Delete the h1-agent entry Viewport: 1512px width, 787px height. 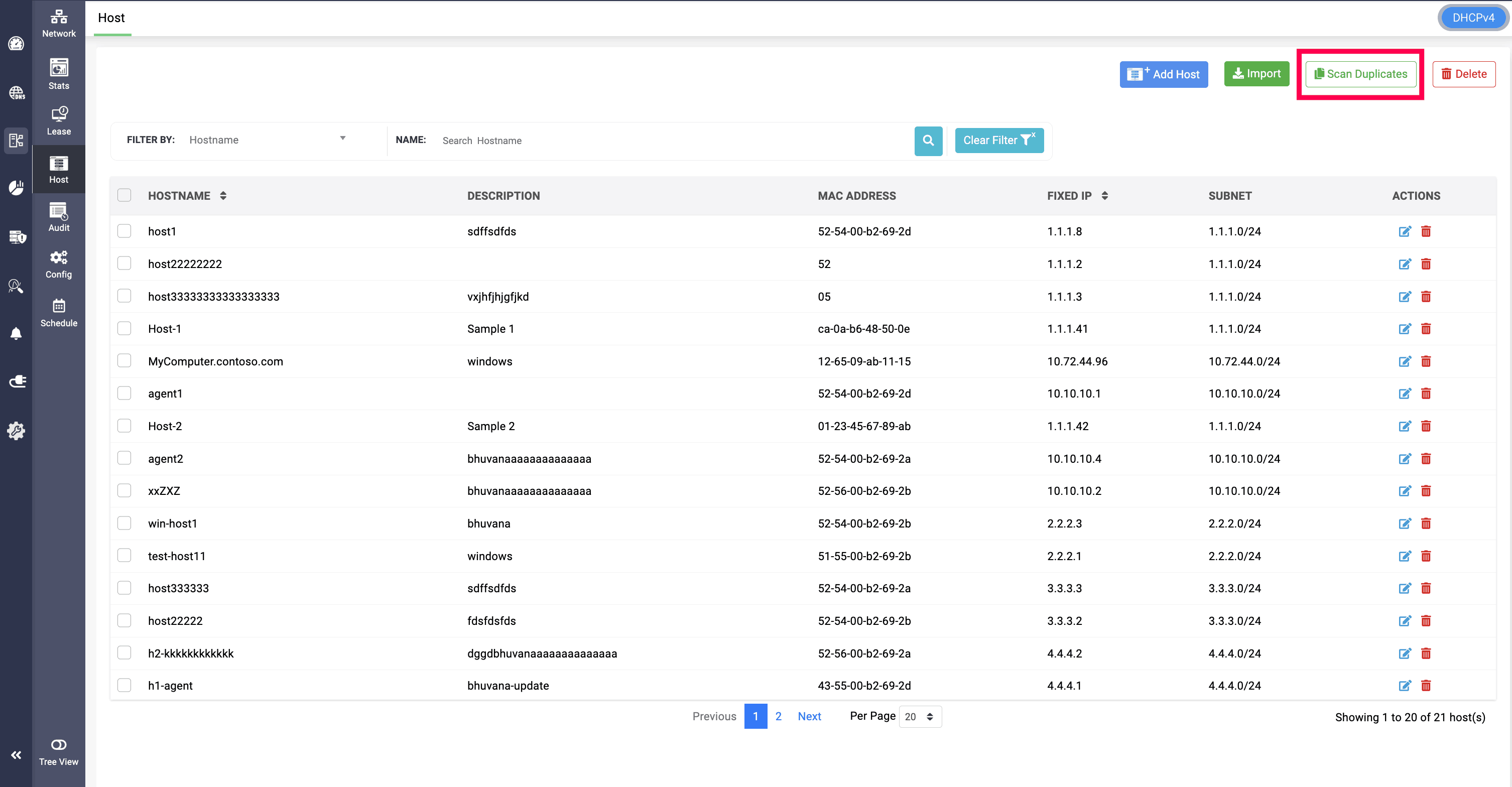pos(1426,686)
